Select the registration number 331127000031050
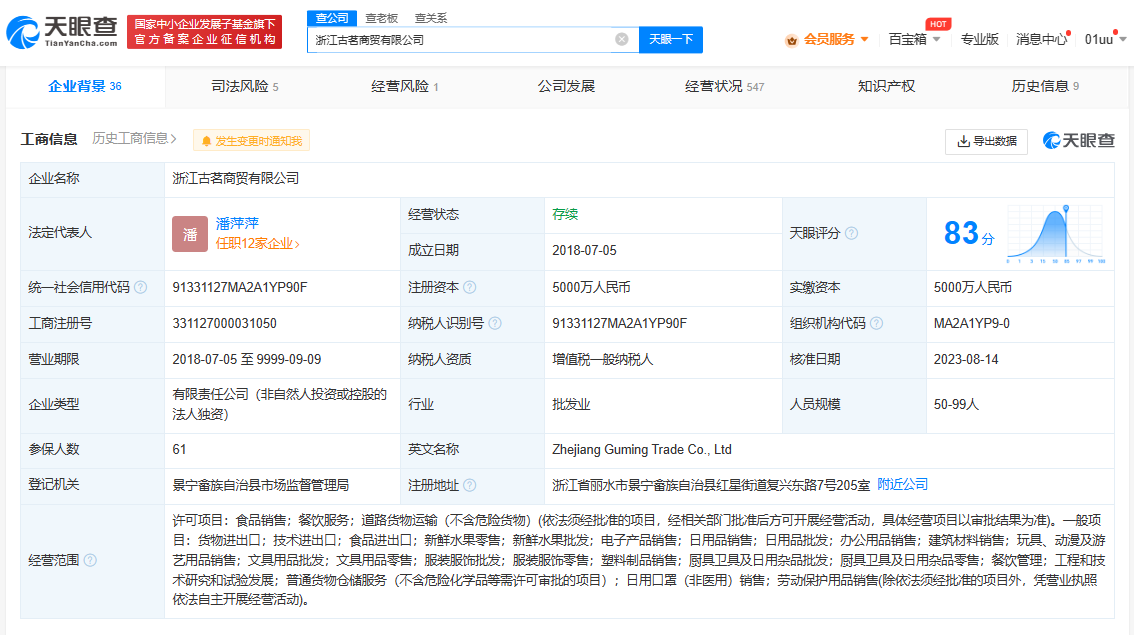1134x635 pixels. 224,323
